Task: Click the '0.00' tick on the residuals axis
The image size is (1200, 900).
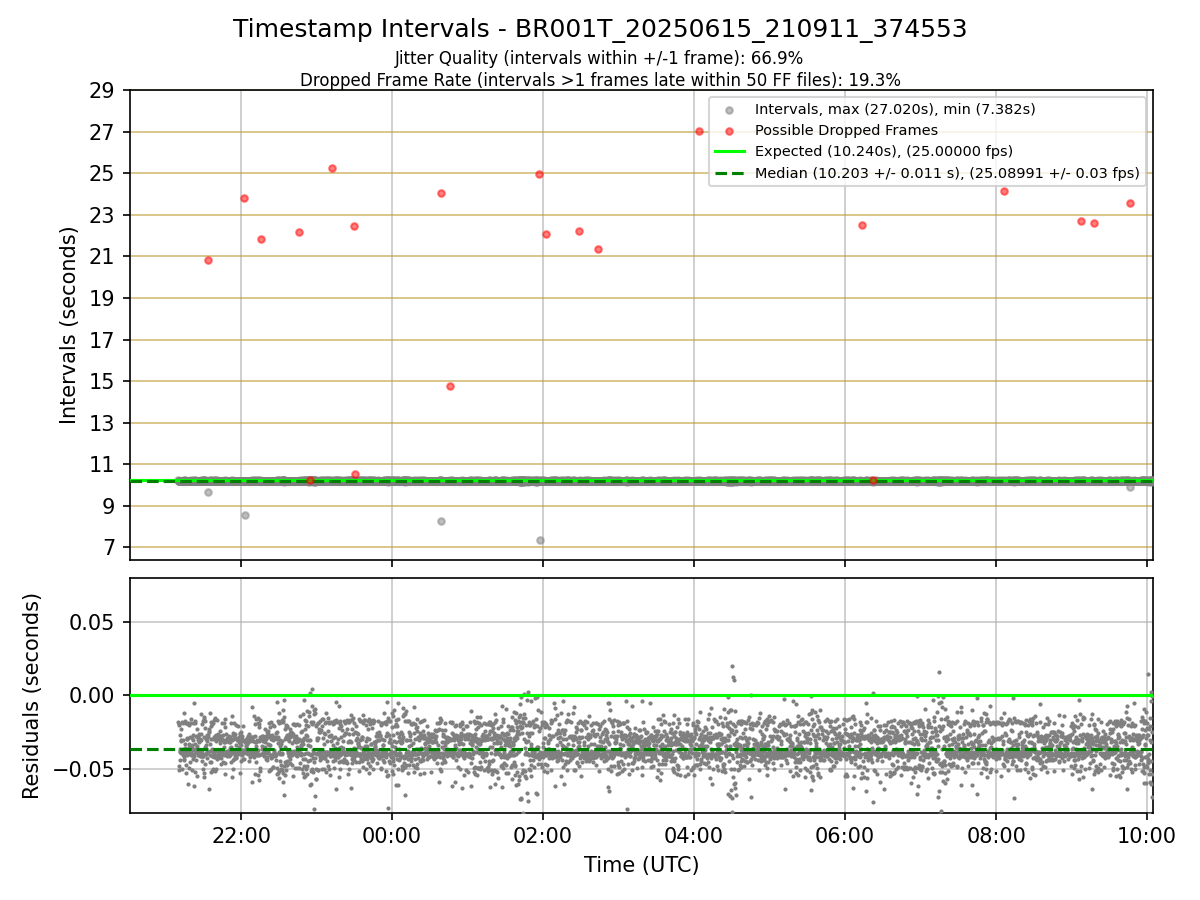Action: 94,695
